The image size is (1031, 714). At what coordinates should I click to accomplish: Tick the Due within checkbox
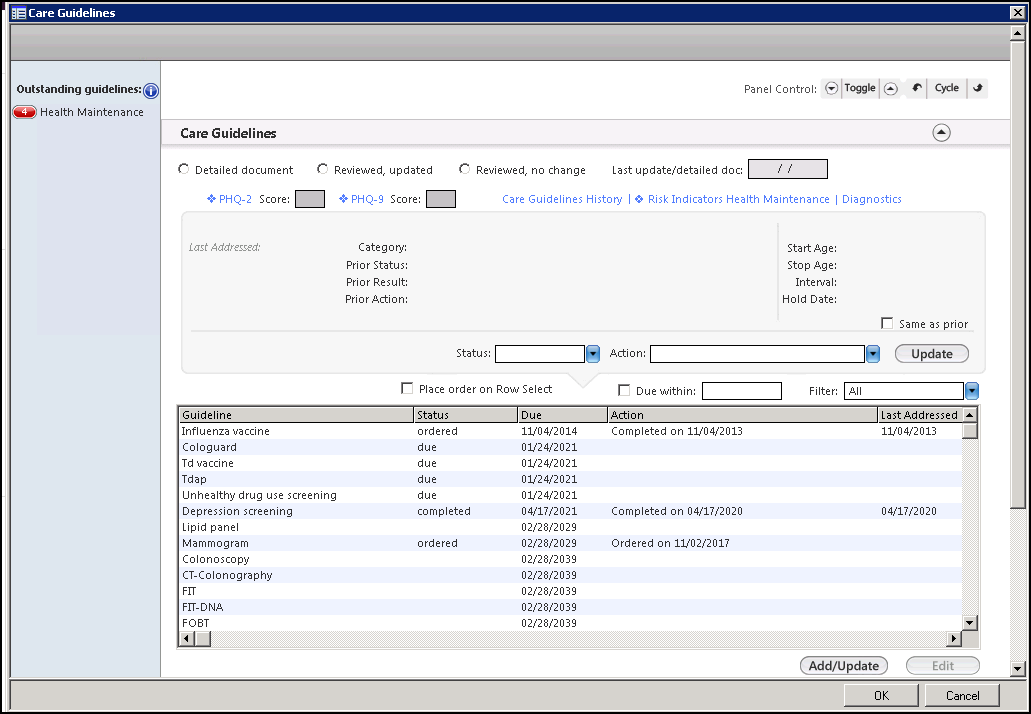point(624,391)
